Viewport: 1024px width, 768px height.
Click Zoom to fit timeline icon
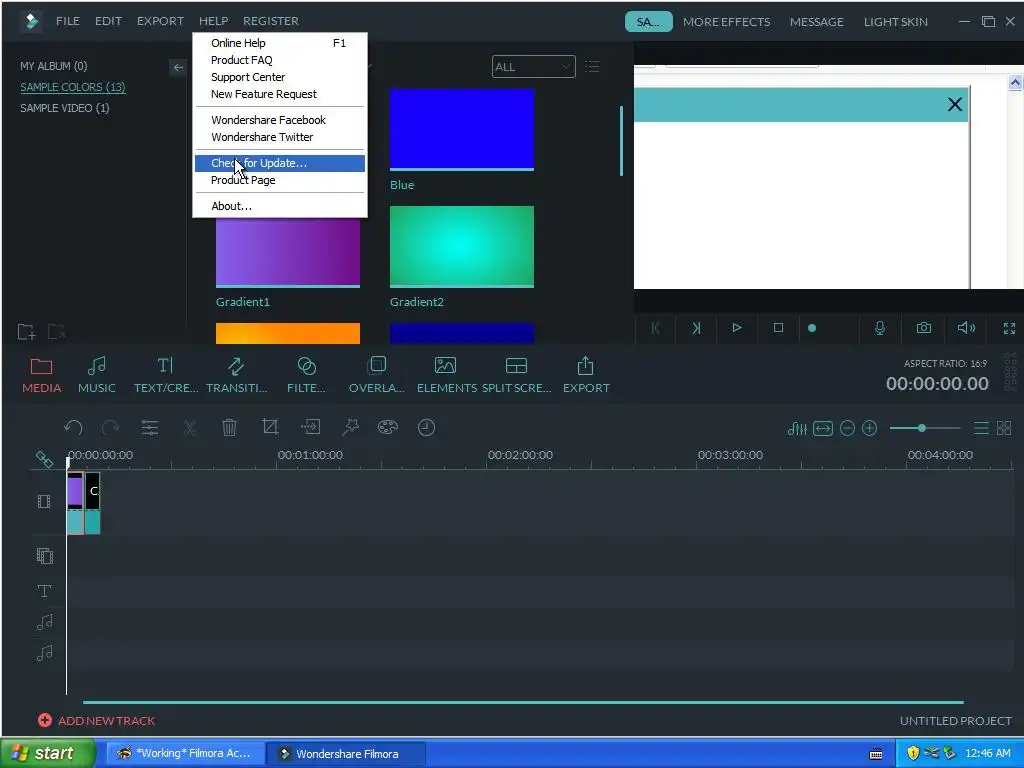[823, 428]
